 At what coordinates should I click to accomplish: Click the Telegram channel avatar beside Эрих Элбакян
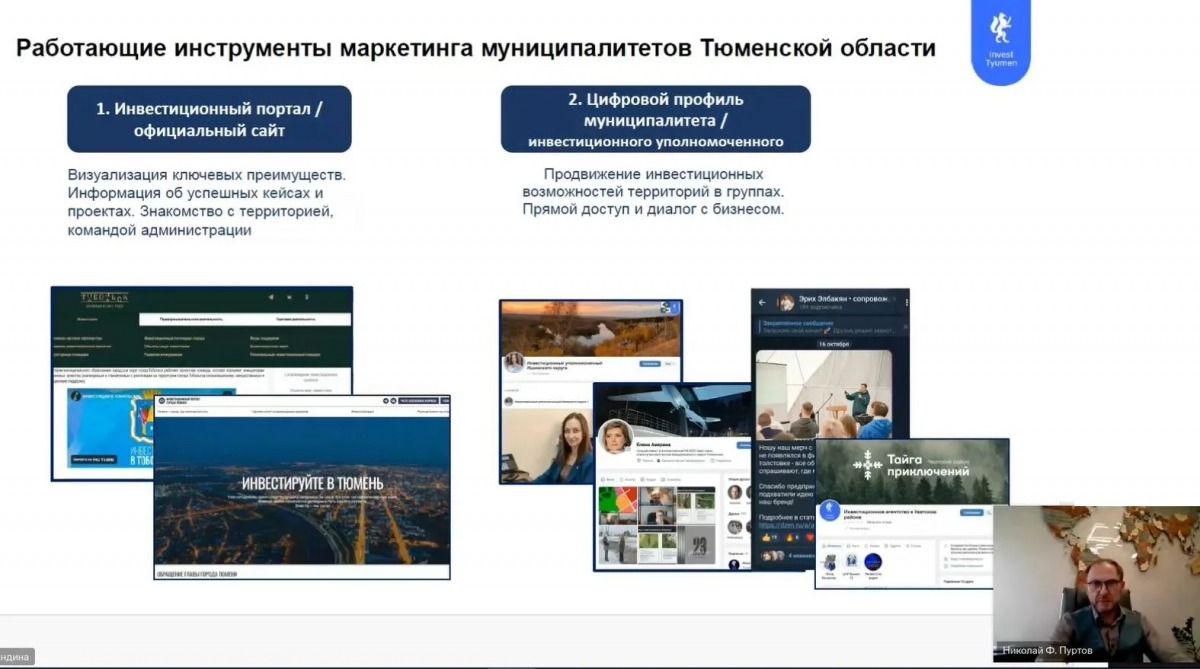(787, 302)
